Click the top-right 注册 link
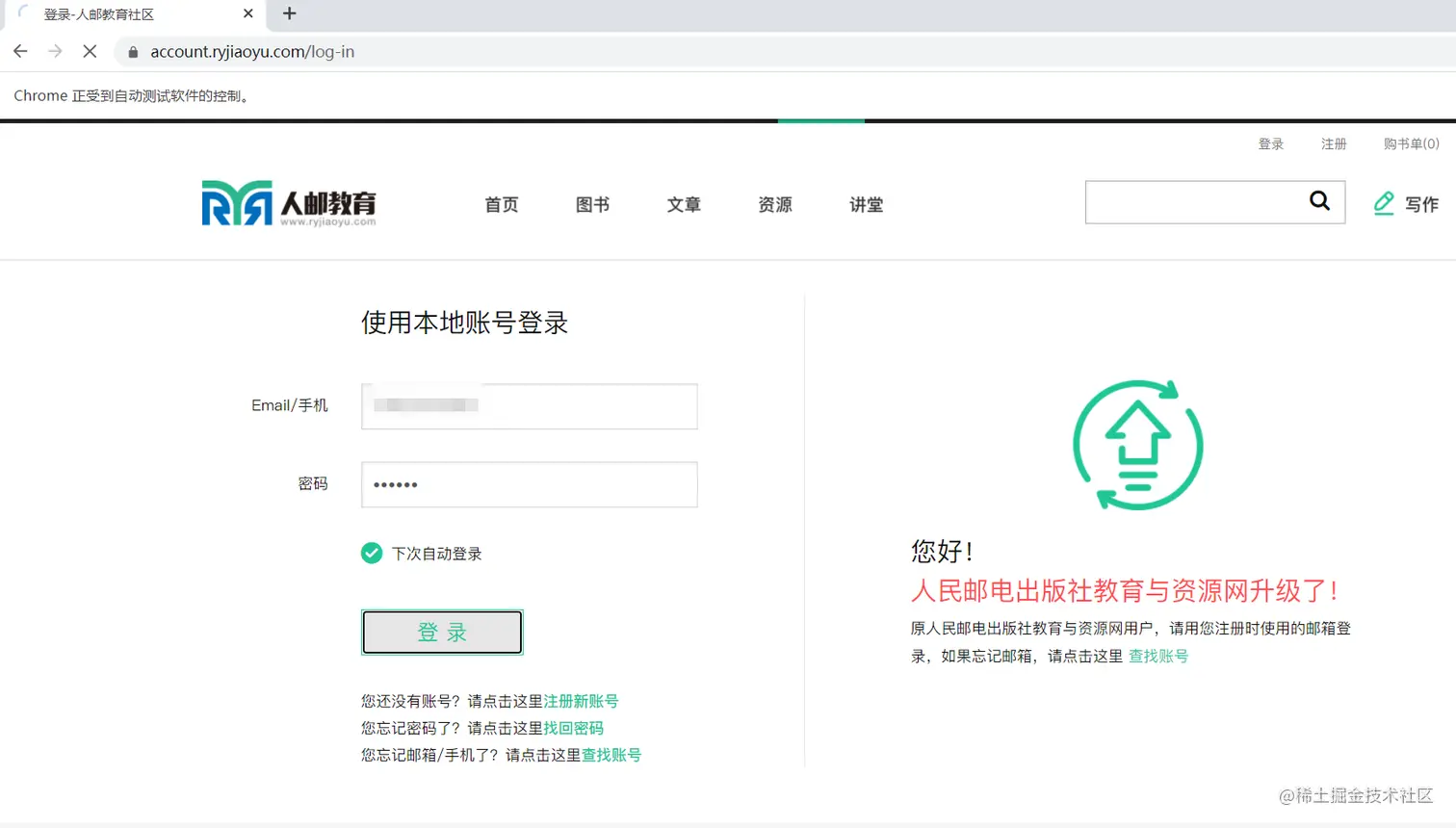 [x=1334, y=143]
